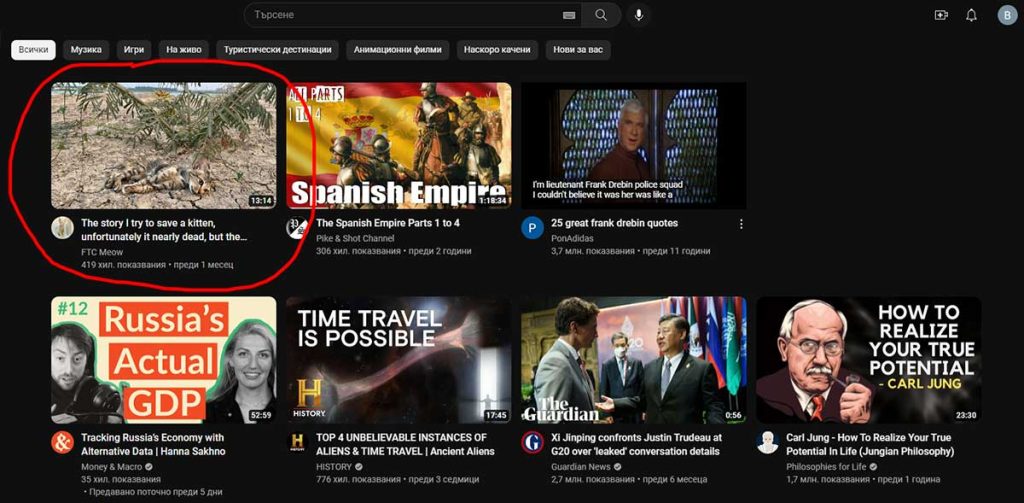
Task: Activate voice search microphone icon
Action: tap(639, 15)
